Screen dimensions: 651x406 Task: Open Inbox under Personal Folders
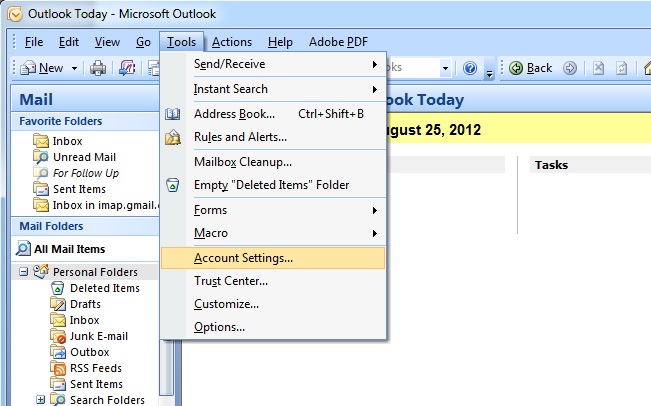[x=84, y=320]
